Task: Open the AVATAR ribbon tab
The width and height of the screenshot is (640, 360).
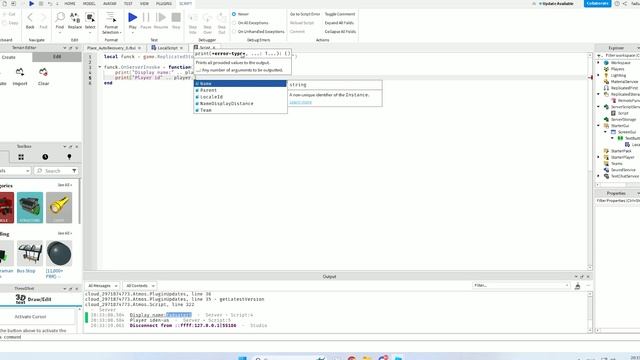Action: coord(109,4)
